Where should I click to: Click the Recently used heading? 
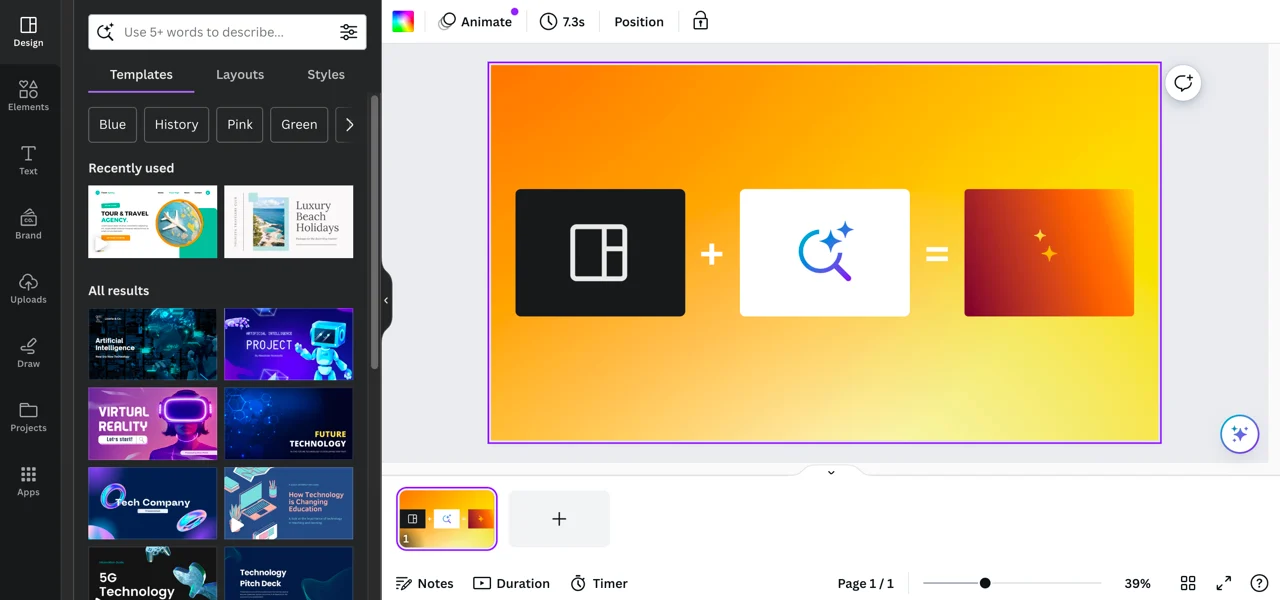[x=131, y=168]
